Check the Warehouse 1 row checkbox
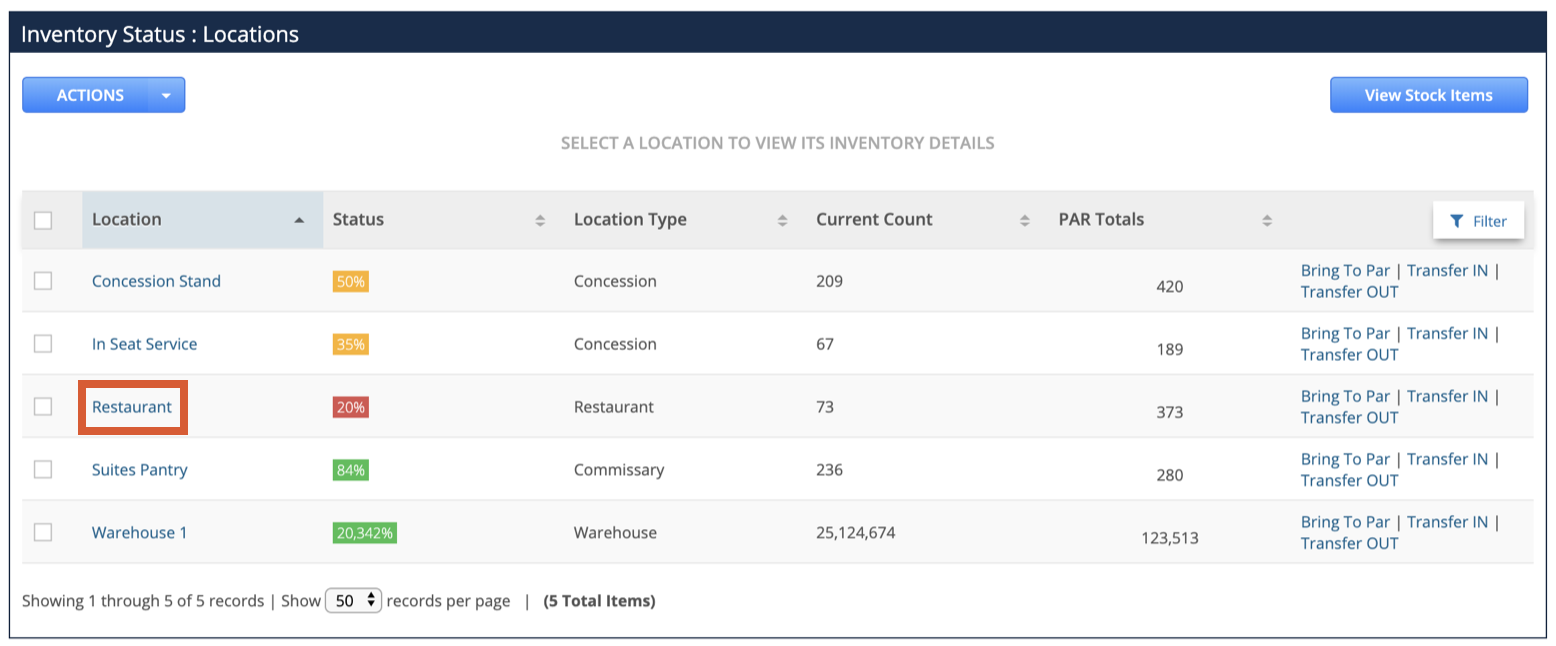Image resolution: width=1556 pixels, height=646 pixels. tap(42, 532)
